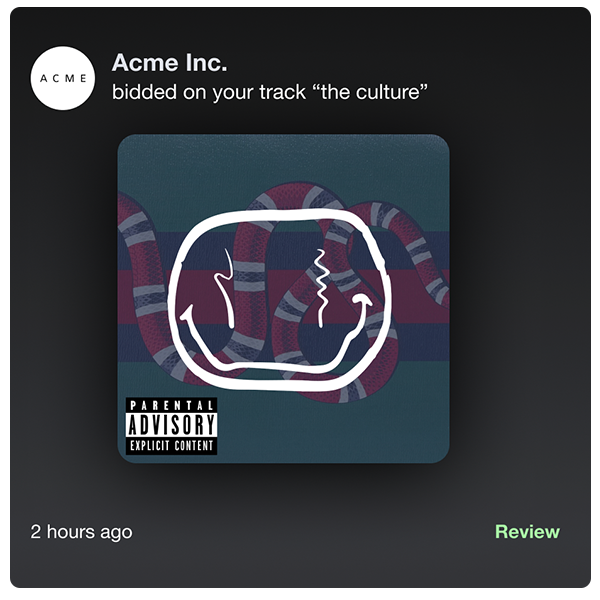Click the Parental Advisory label on cover

coord(171,426)
